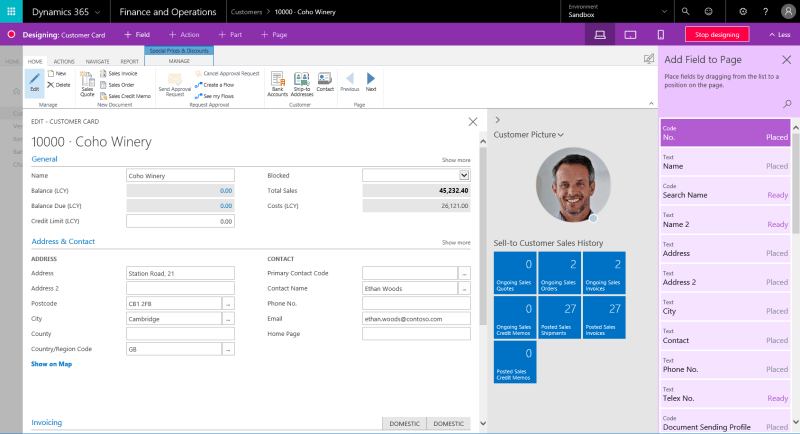800x434 pixels.
Task: Add a Page in designer bar
Action: (274, 35)
